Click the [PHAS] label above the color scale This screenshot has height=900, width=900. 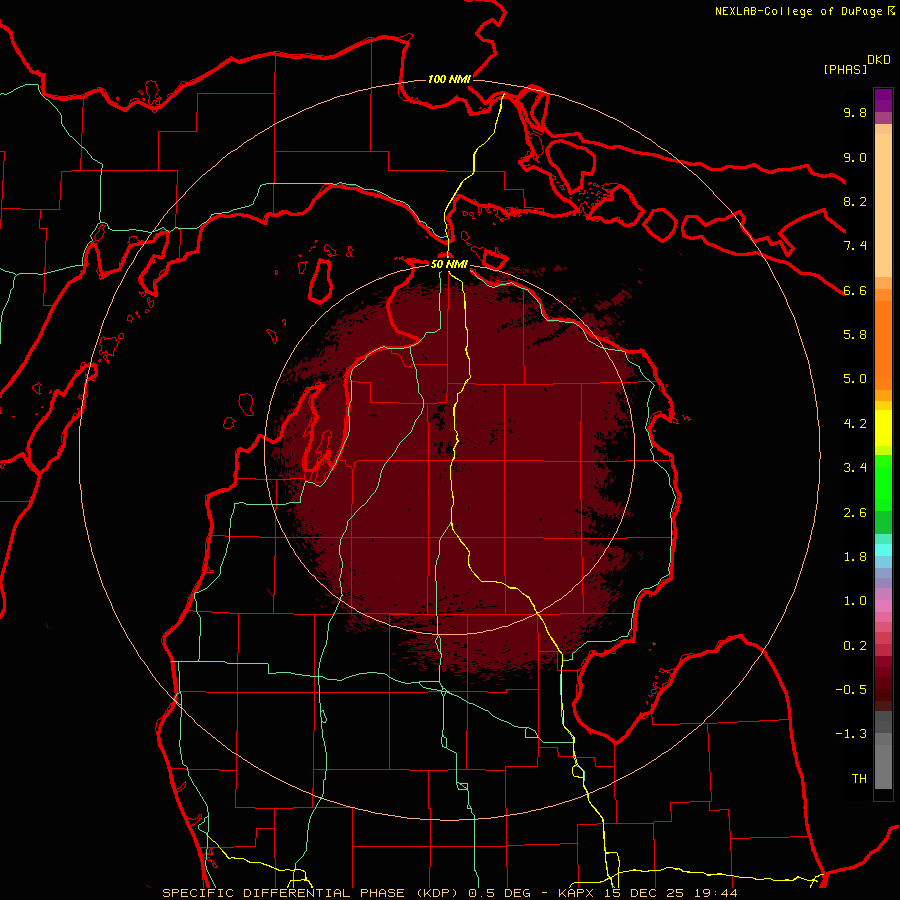(x=845, y=69)
